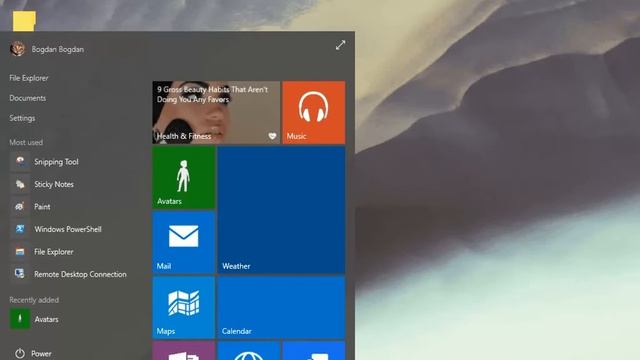Open File Explorer label in Most used
This screenshot has height=360, width=640.
point(54,251)
